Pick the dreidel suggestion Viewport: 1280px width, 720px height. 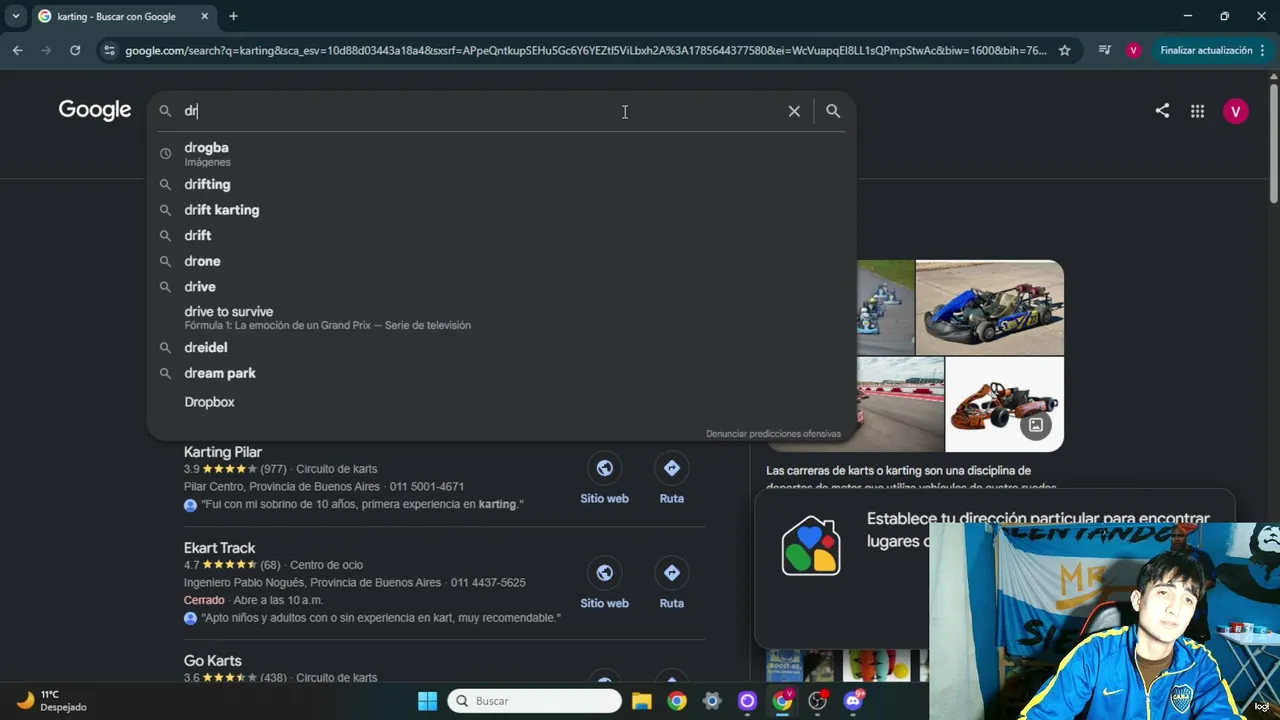(x=501, y=347)
